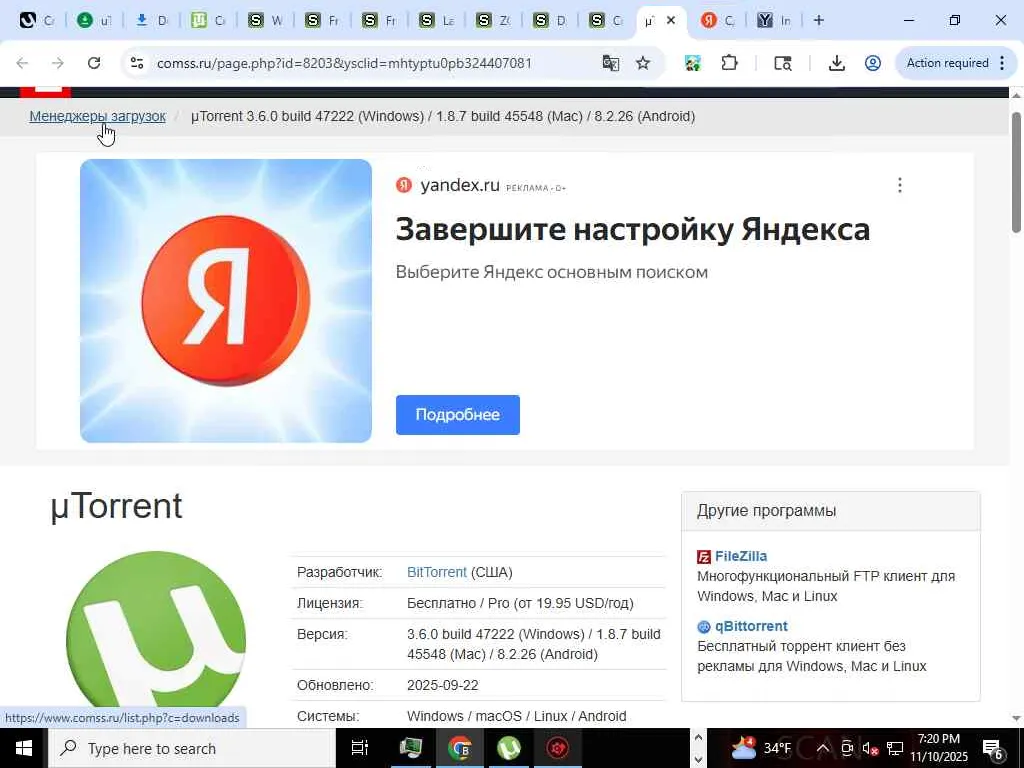
Task: Open the notification center icon
Action: point(993,748)
